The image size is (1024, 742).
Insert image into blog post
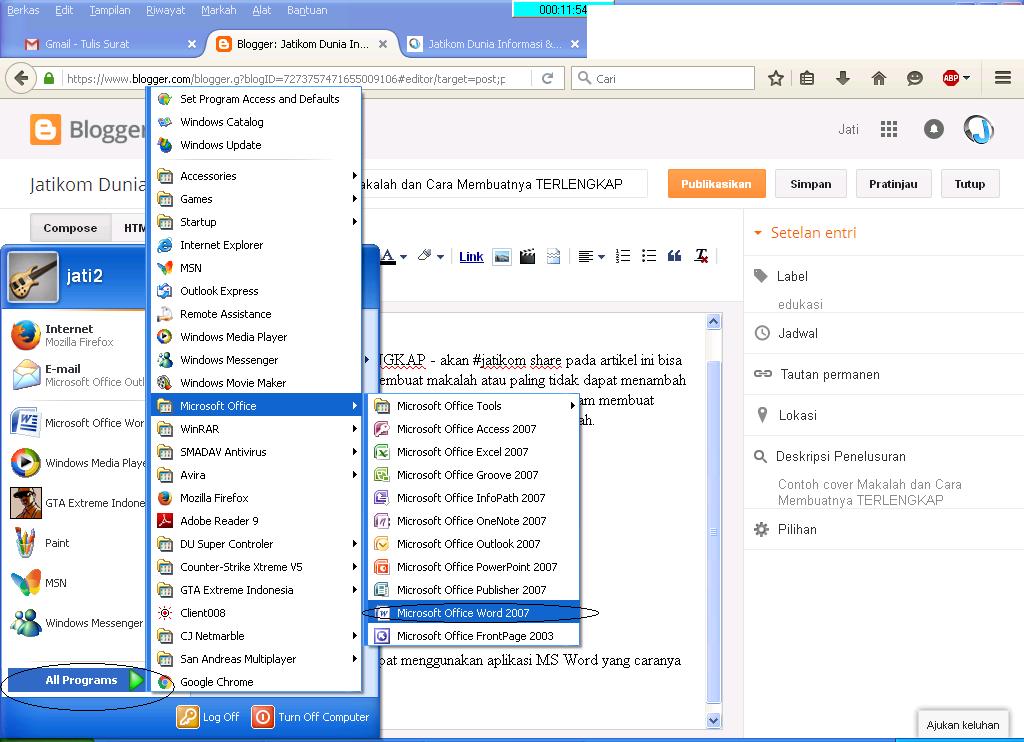tap(502, 257)
